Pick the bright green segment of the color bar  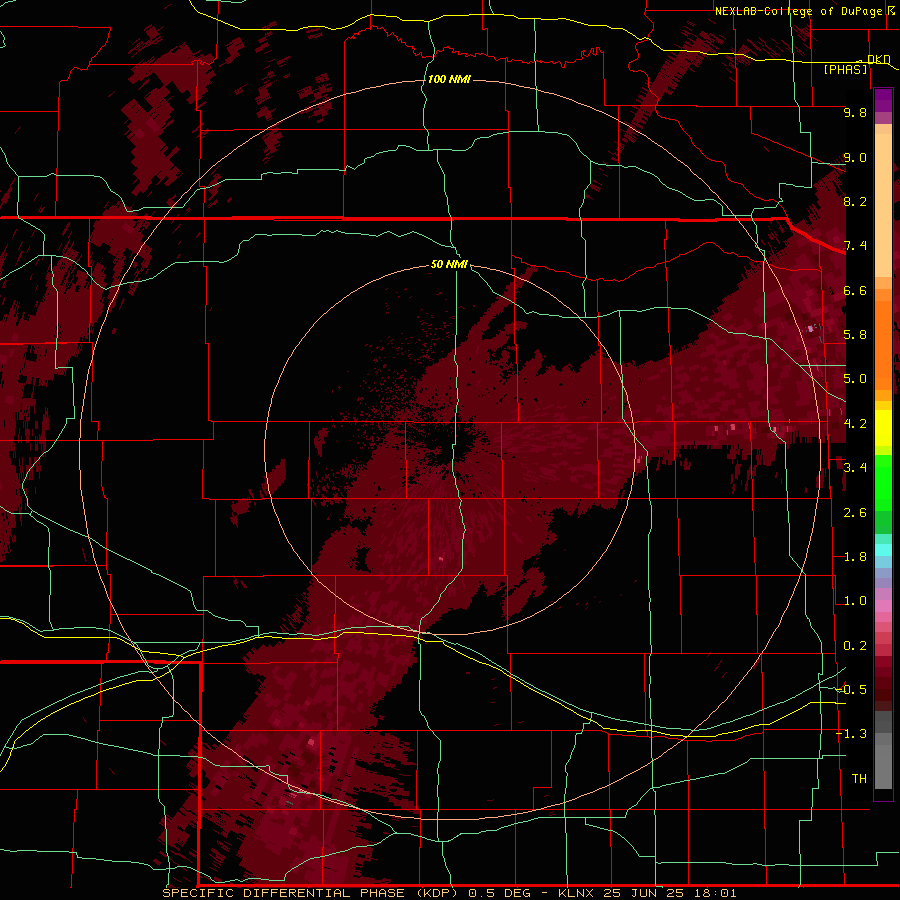[883, 483]
